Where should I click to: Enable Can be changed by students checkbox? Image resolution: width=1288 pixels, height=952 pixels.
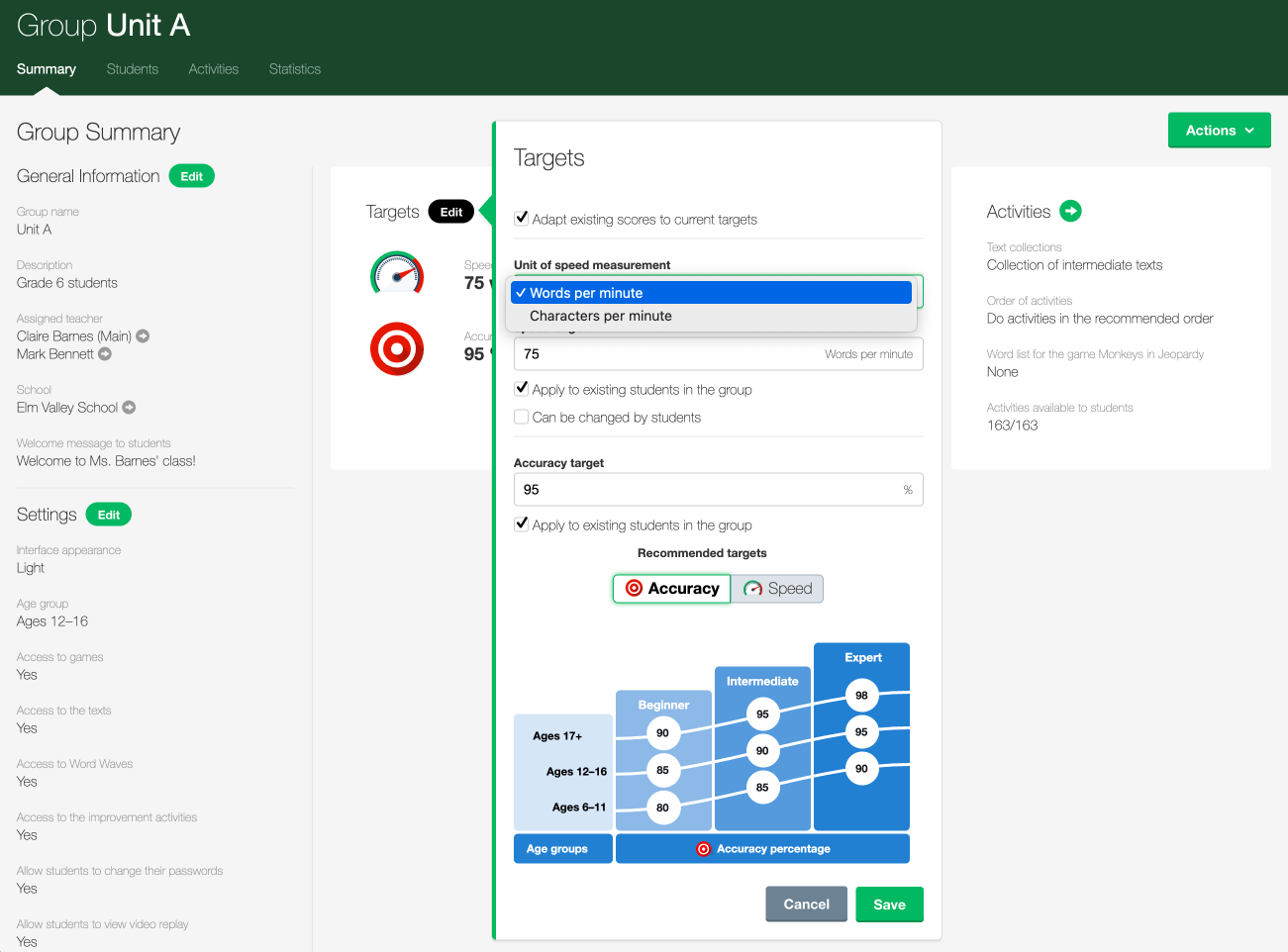tap(522, 418)
